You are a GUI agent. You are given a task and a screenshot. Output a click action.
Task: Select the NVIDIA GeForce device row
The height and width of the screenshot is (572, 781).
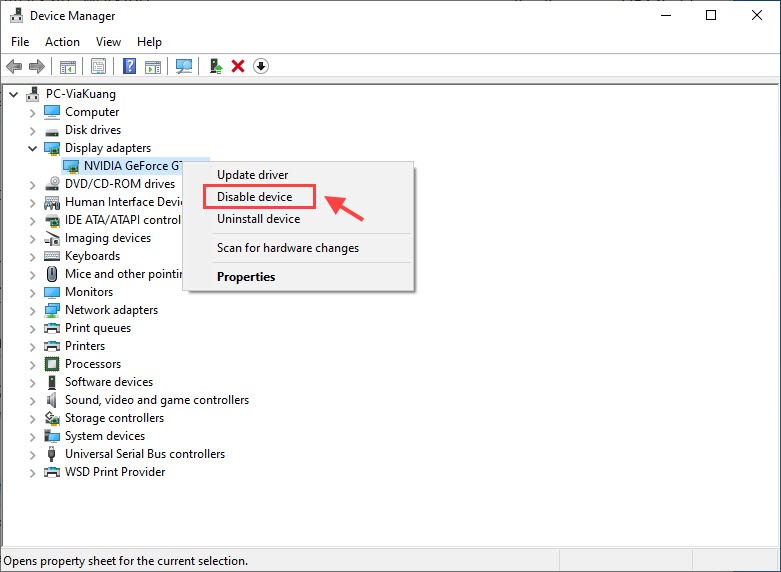[123, 166]
